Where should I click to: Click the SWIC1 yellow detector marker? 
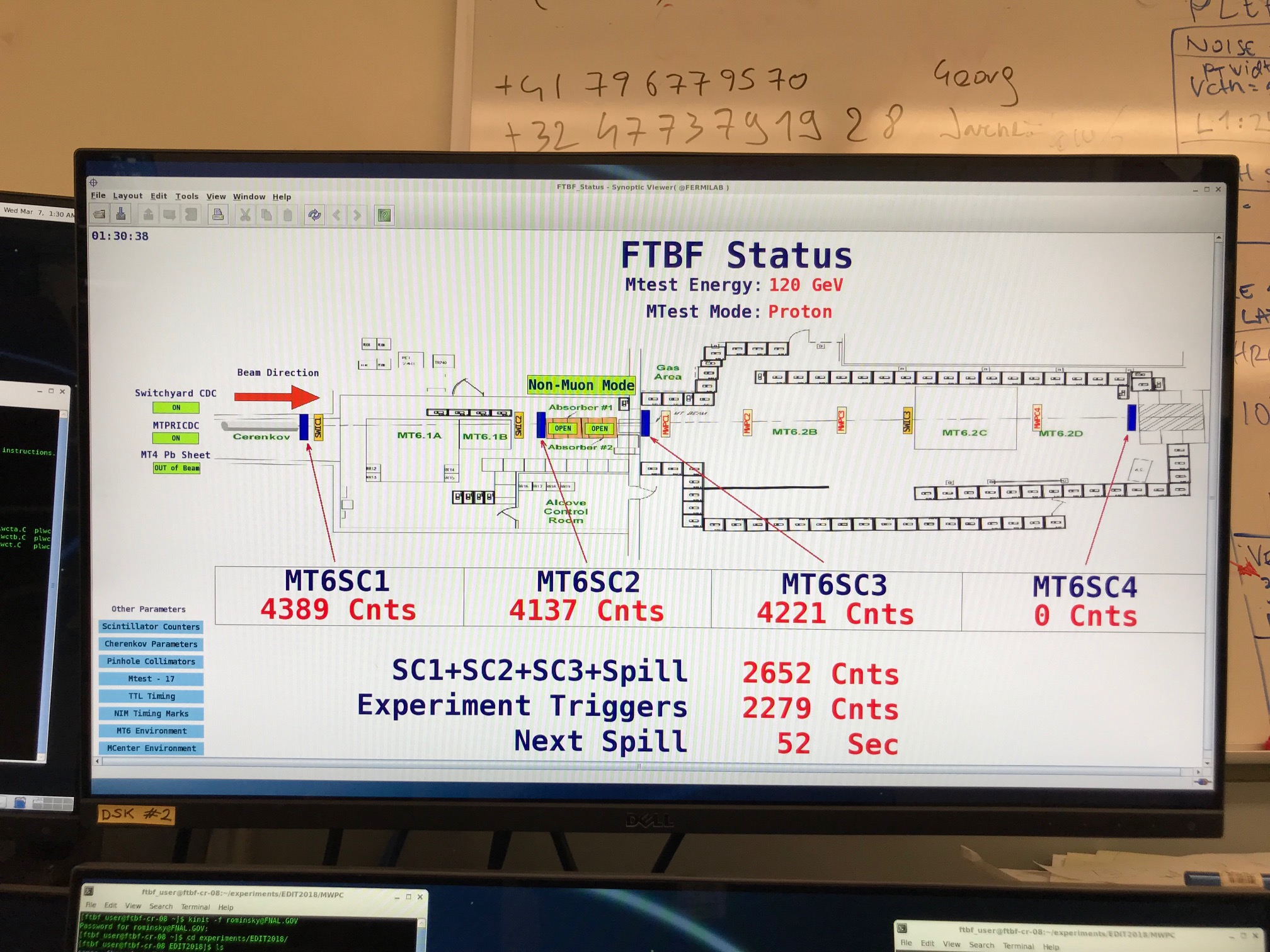[x=318, y=428]
